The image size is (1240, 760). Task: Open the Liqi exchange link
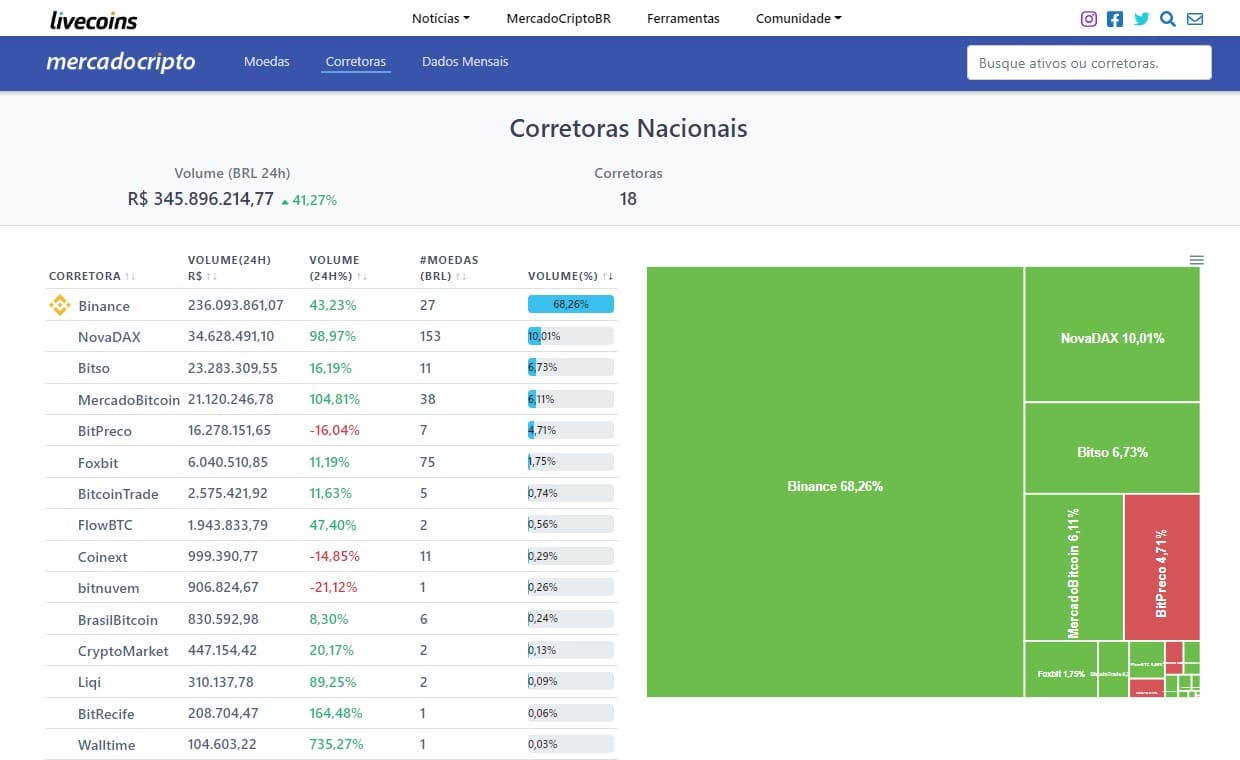click(90, 682)
